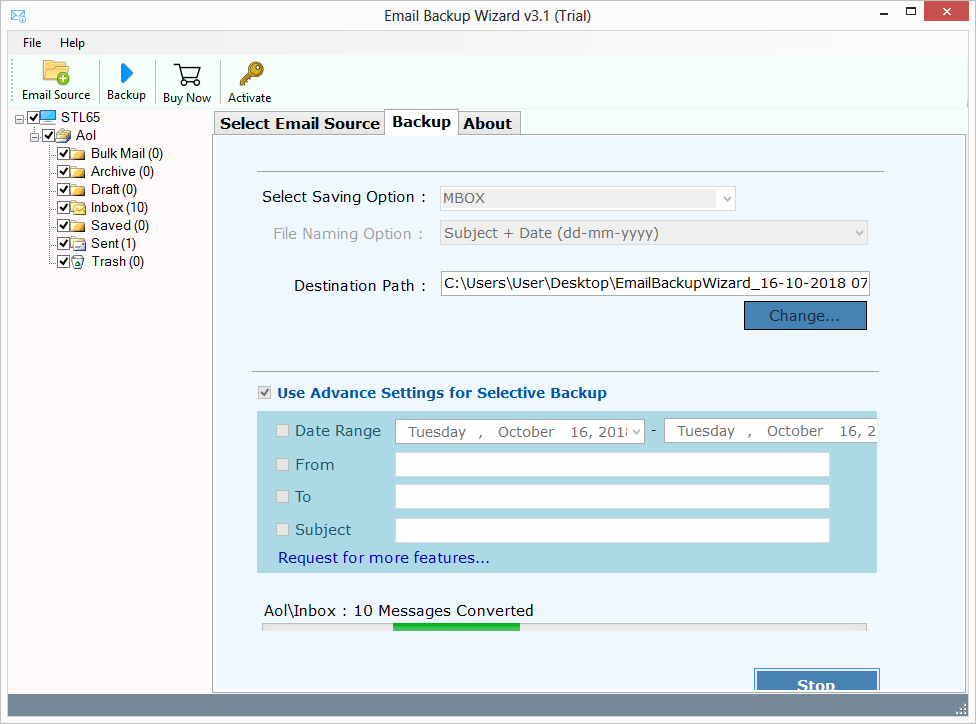Click the end date picker field
The image size is (976, 724).
point(771,431)
